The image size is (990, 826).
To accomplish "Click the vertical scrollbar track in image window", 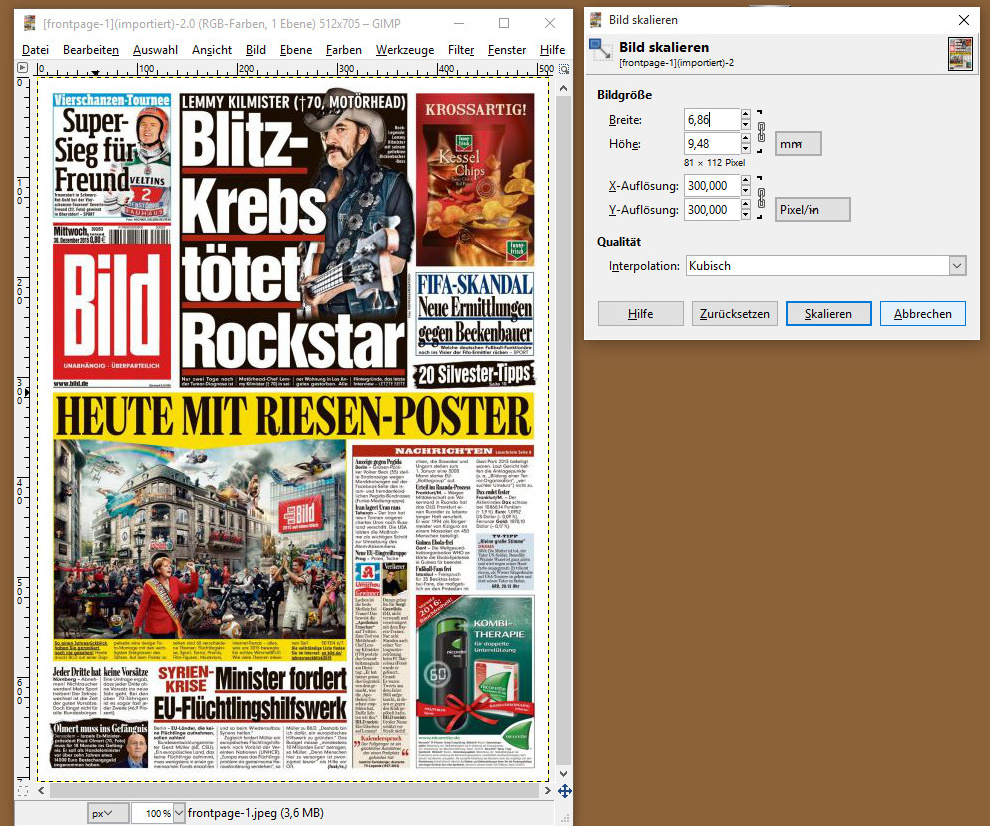I will click(x=564, y=431).
